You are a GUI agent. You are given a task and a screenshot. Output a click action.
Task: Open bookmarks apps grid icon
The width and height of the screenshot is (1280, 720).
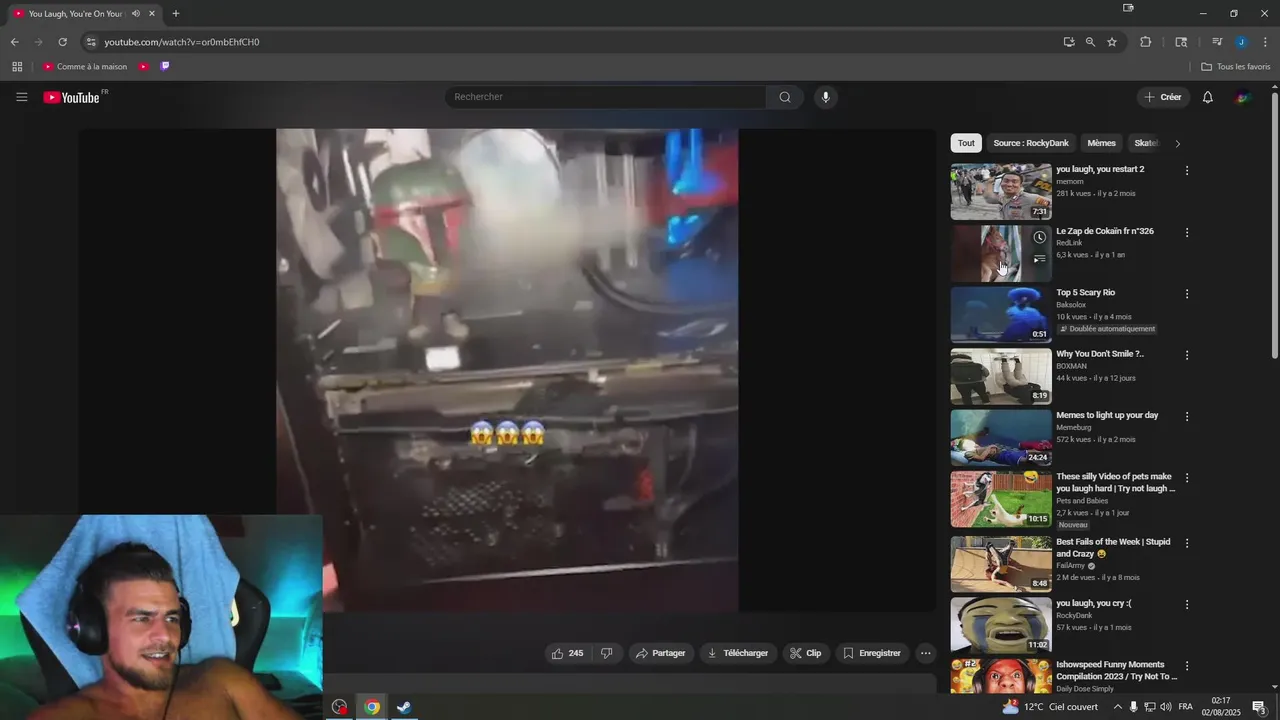click(17, 67)
